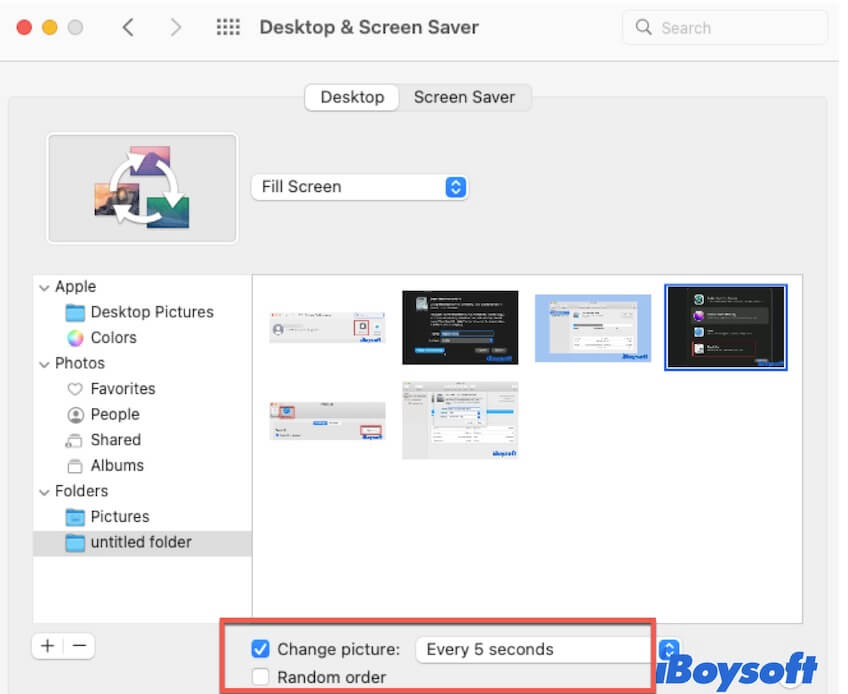Collapse the Folders section
Viewport: 848px width, 694px height.
(x=44, y=491)
